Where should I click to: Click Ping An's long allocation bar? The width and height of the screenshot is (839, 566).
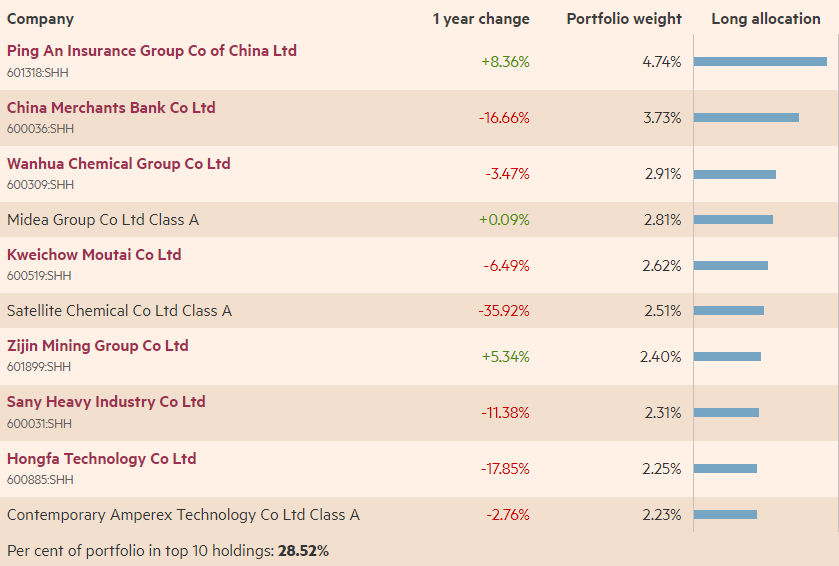[x=760, y=62]
